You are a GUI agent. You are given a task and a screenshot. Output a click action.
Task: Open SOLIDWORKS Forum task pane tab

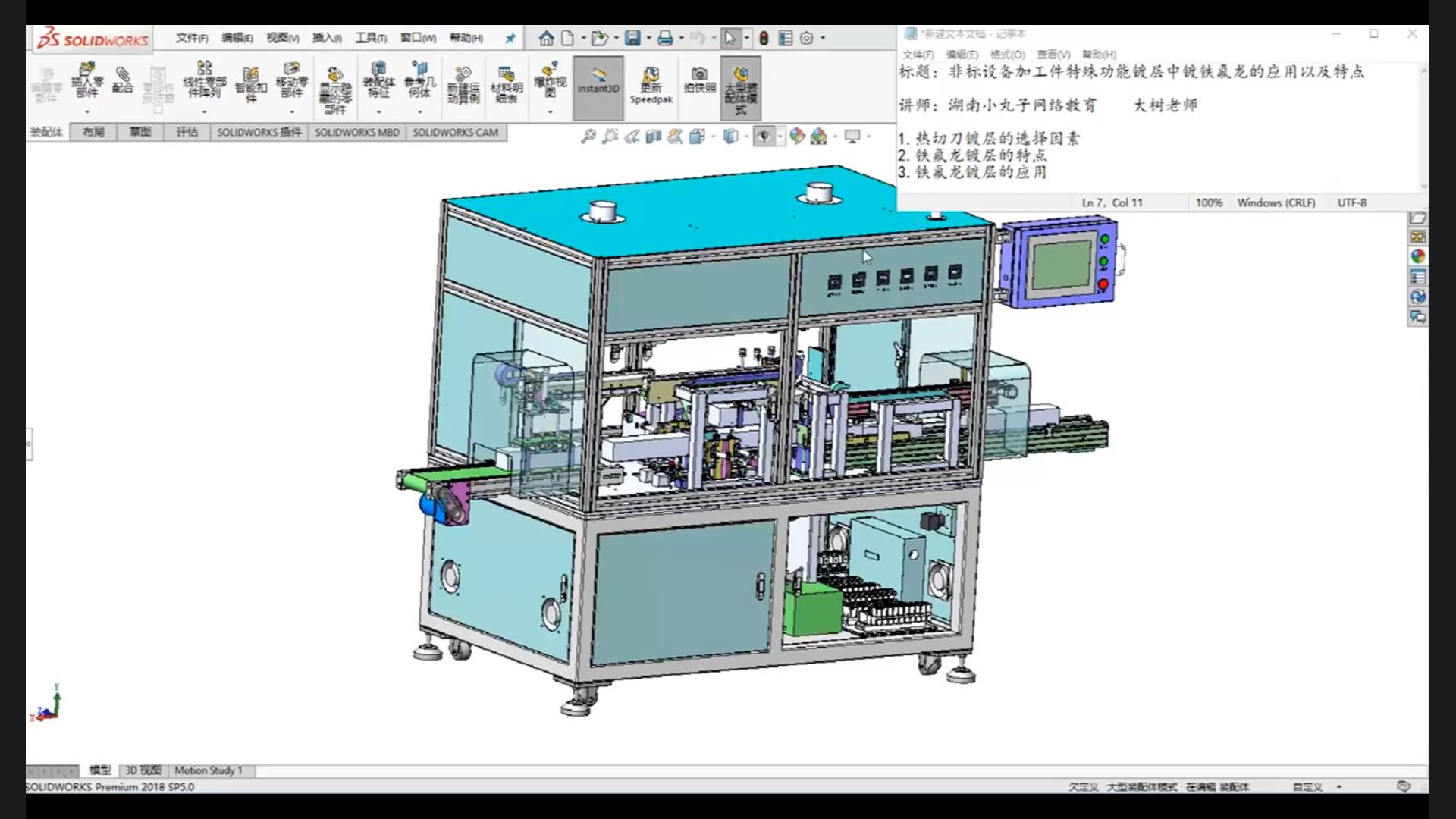coord(1417,317)
